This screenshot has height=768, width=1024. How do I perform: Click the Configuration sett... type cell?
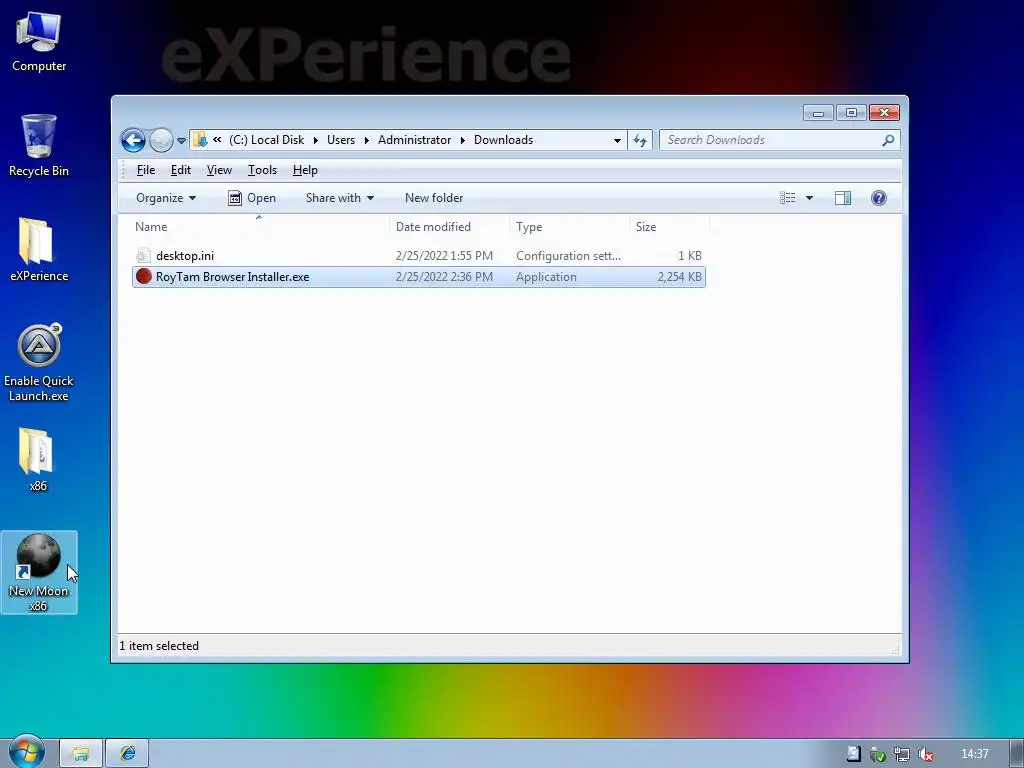pyautogui.click(x=568, y=255)
